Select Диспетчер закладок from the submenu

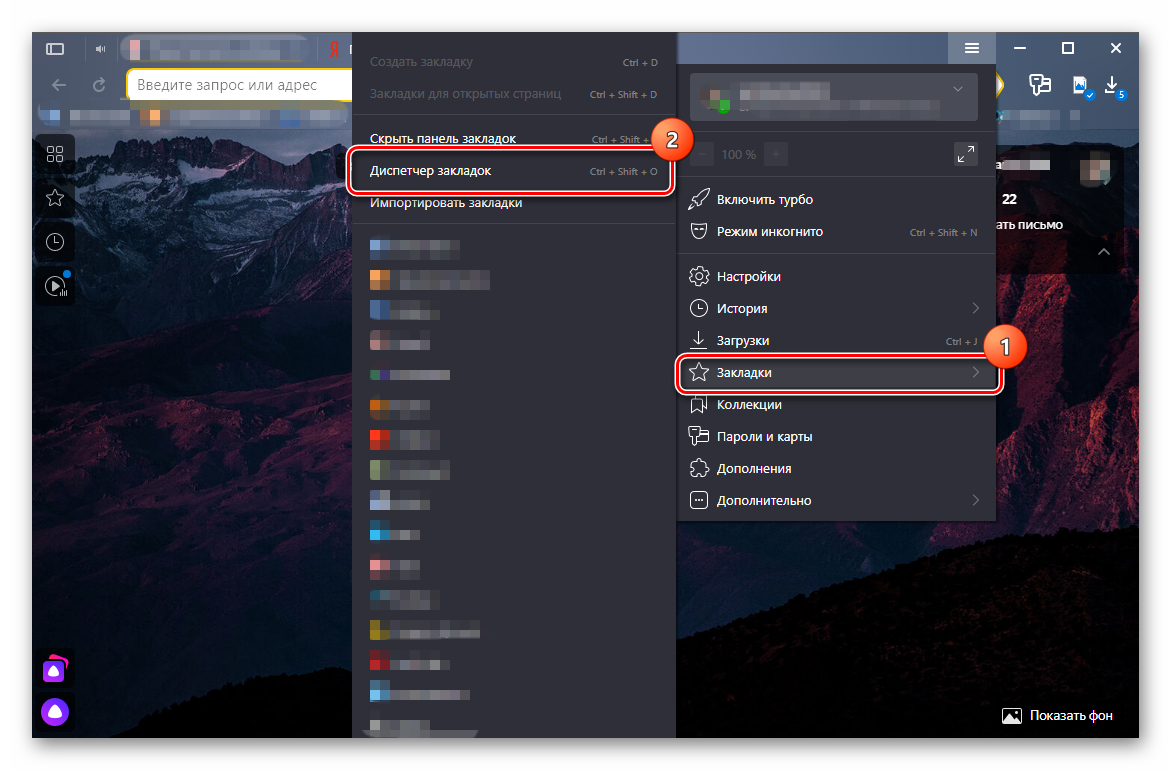[x=431, y=171]
